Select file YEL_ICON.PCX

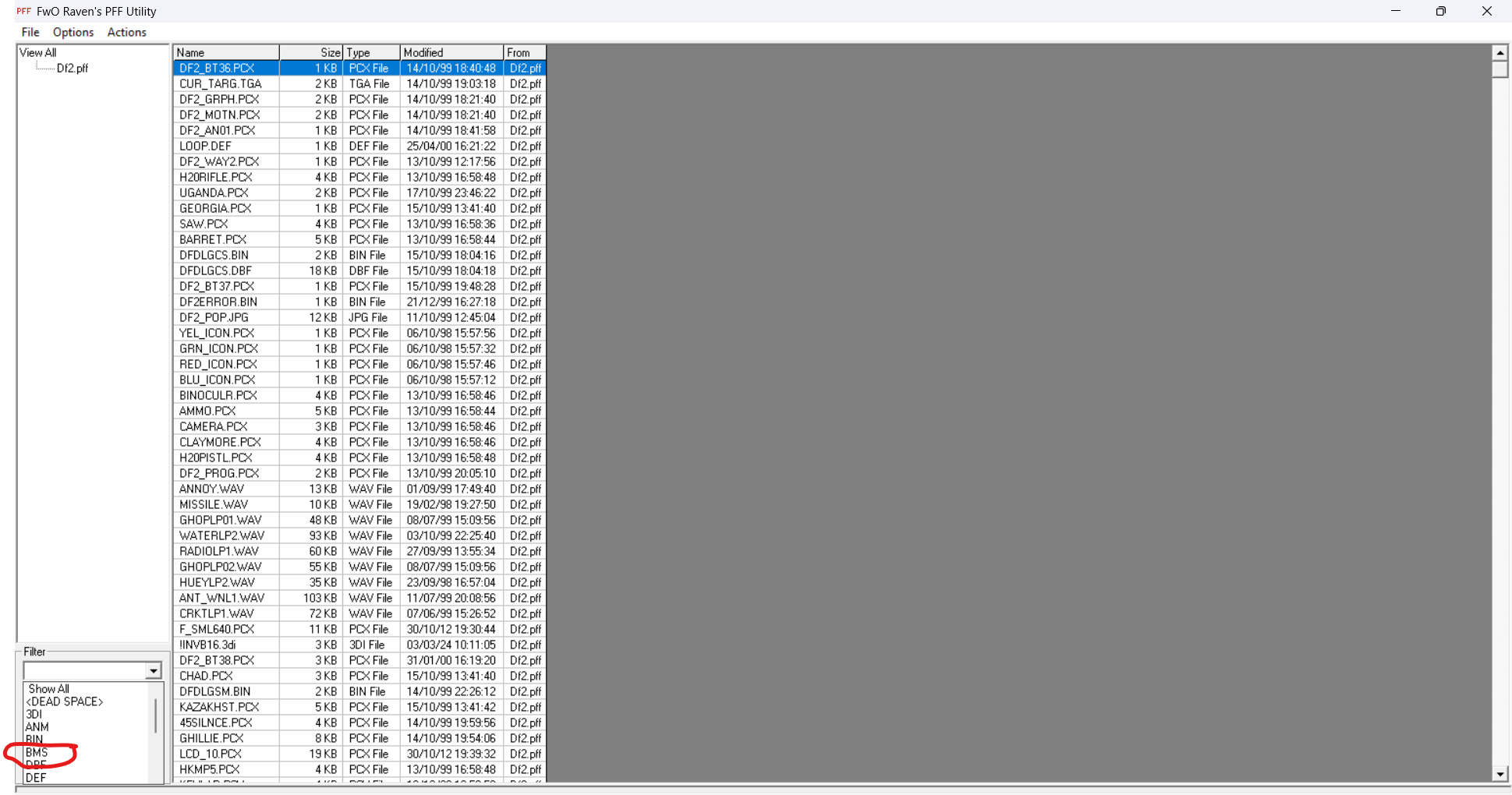coord(217,333)
